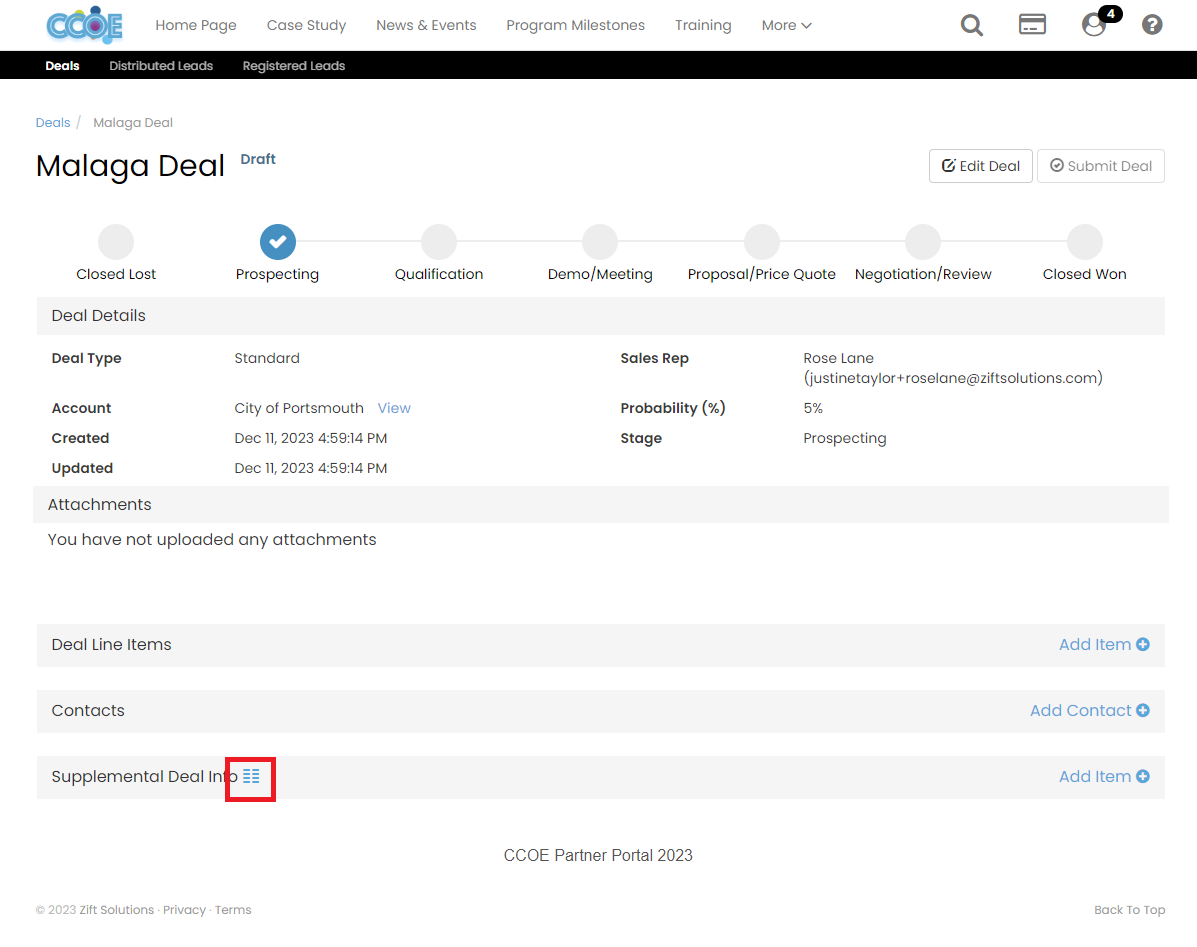
Task: Go to Home Page menu
Action: point(196,25)
